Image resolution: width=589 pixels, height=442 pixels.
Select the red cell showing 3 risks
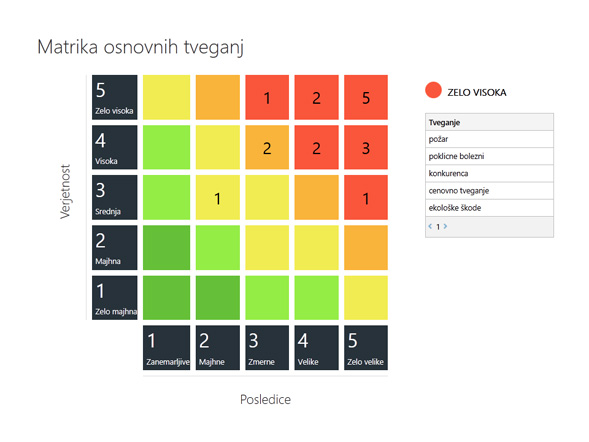click(x=366, y=147)
